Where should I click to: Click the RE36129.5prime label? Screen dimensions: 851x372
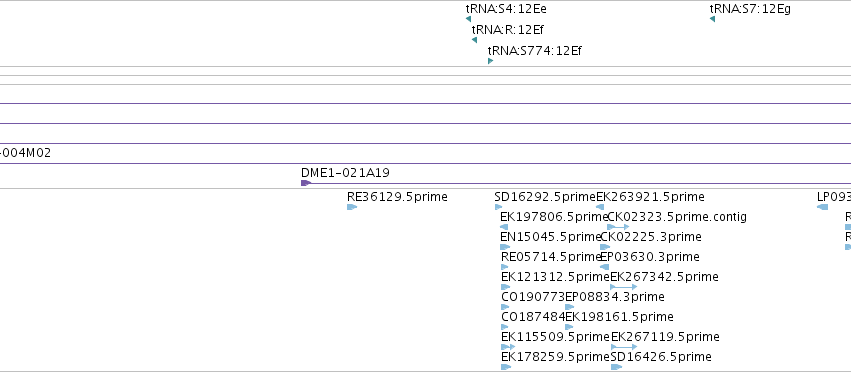[x=397, y=197]
